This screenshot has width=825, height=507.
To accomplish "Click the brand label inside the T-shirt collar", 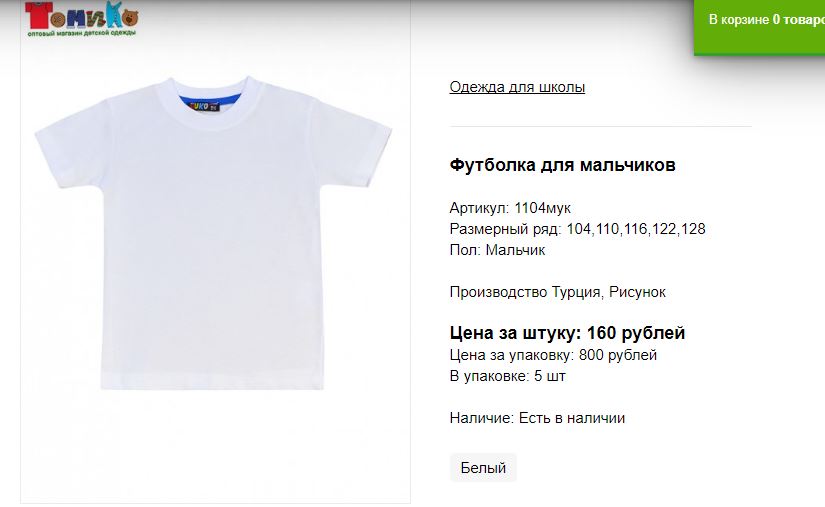I will pyautogui.click(x=207, y=101).
